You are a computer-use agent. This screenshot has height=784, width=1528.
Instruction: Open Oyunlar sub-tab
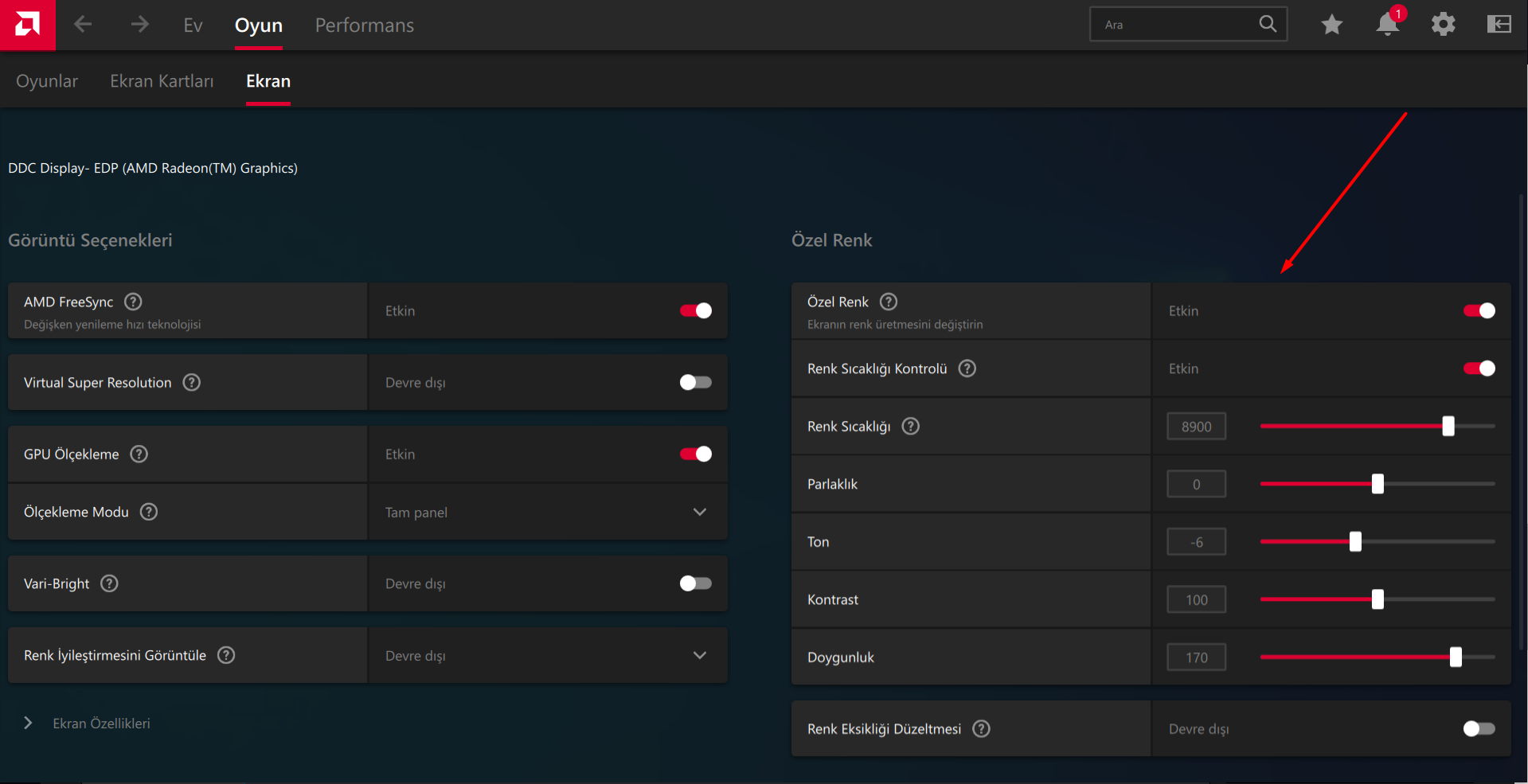coord(47,81)
